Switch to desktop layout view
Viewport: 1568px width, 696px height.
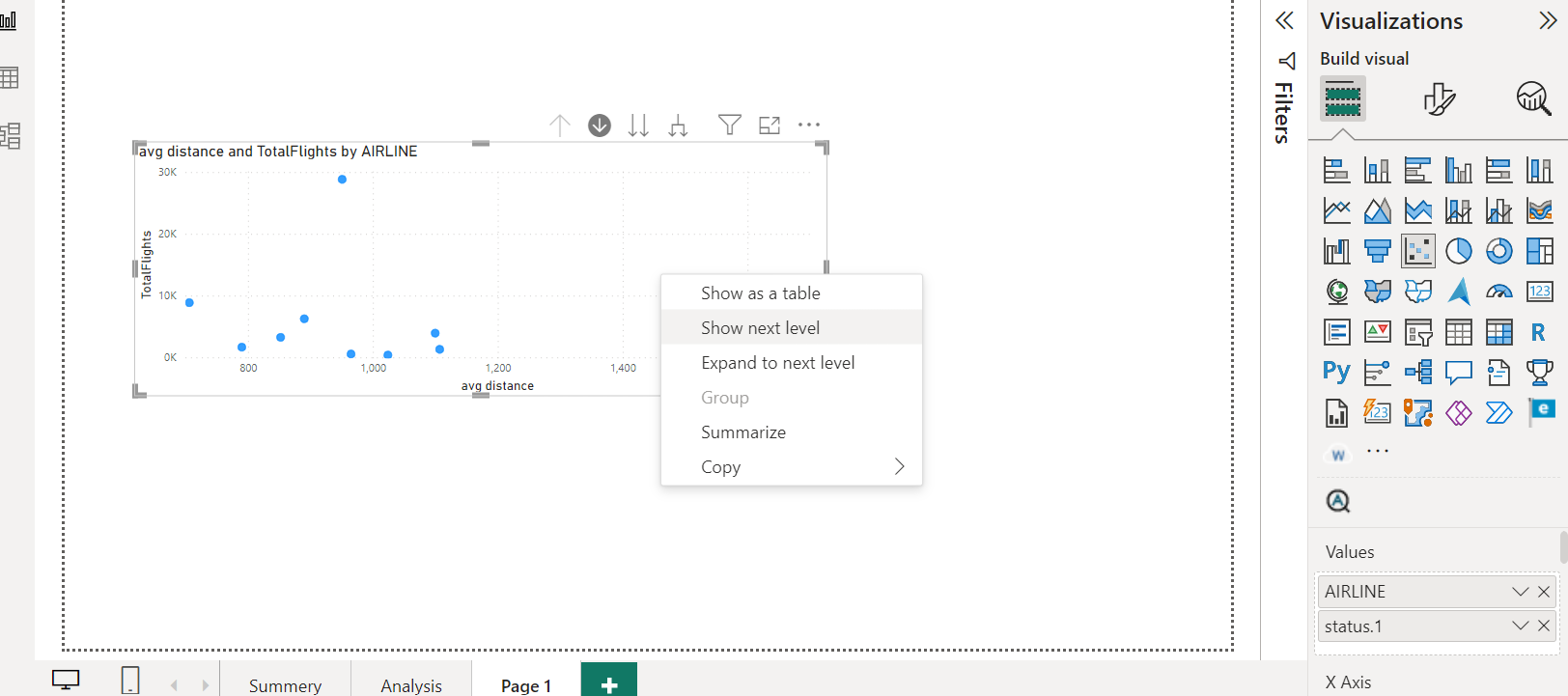click(66, 681)
